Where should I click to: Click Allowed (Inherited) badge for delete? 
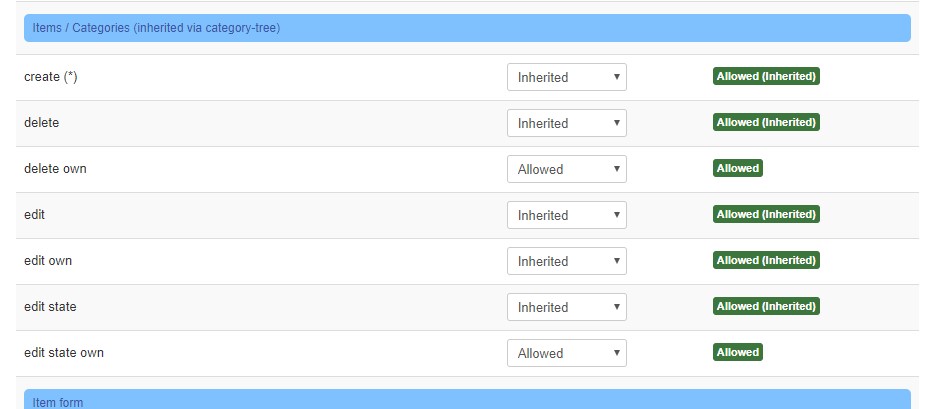click(x=766, y=122)
